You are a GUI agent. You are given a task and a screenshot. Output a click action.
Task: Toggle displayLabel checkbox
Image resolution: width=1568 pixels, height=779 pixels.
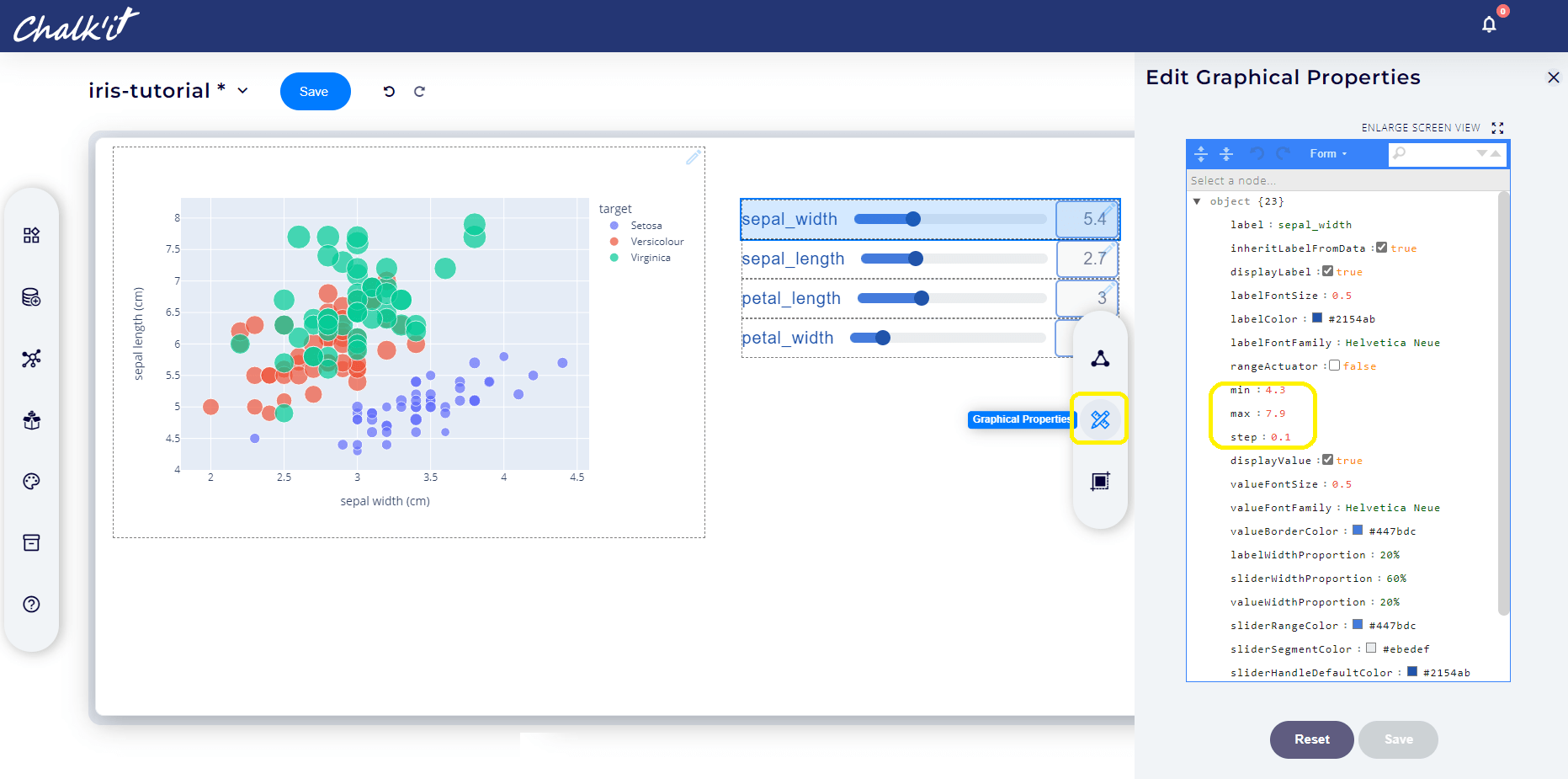[x=1327, y=271]
